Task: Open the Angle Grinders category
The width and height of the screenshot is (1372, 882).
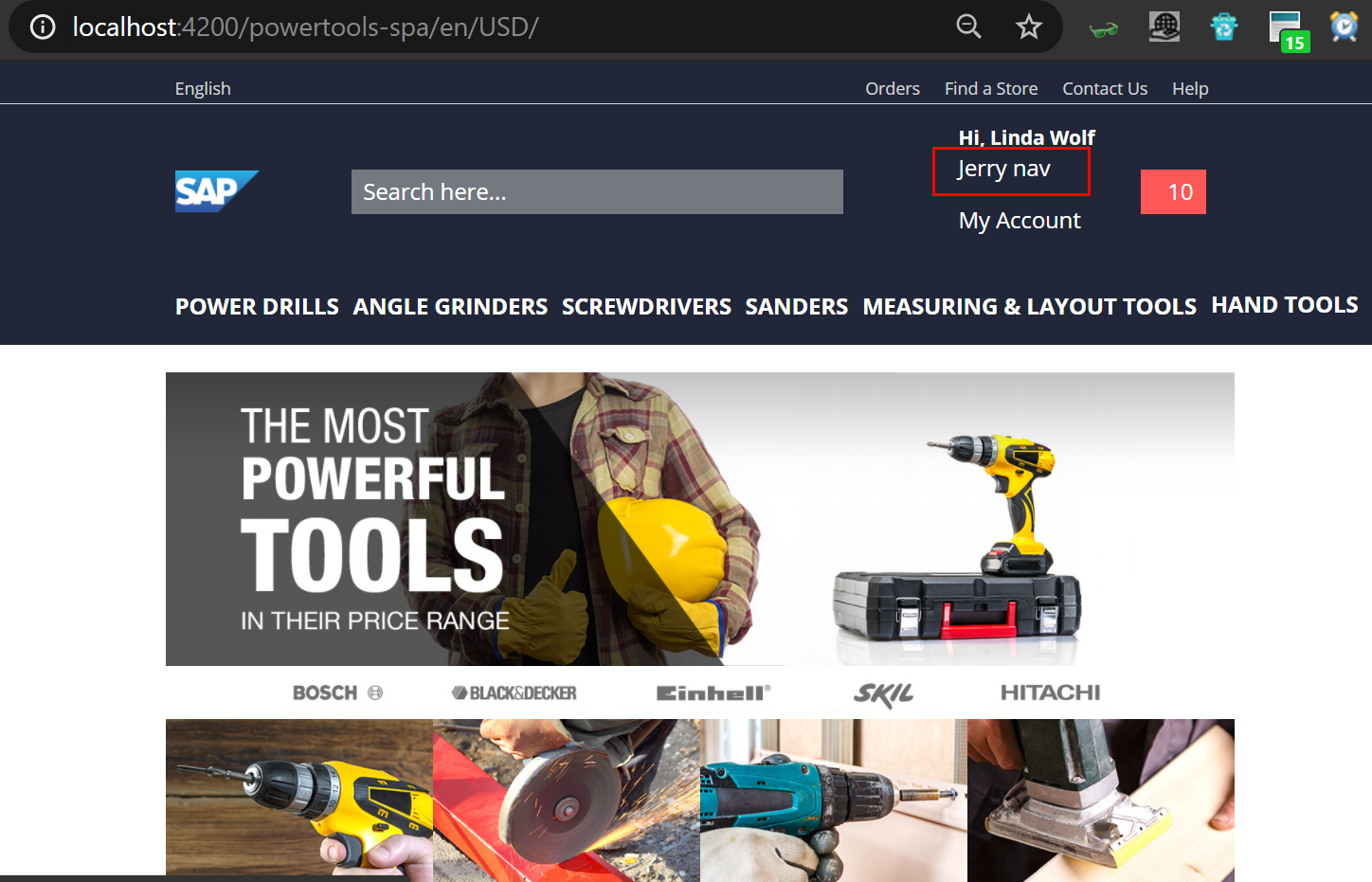Action: click(x=450, y=307)
